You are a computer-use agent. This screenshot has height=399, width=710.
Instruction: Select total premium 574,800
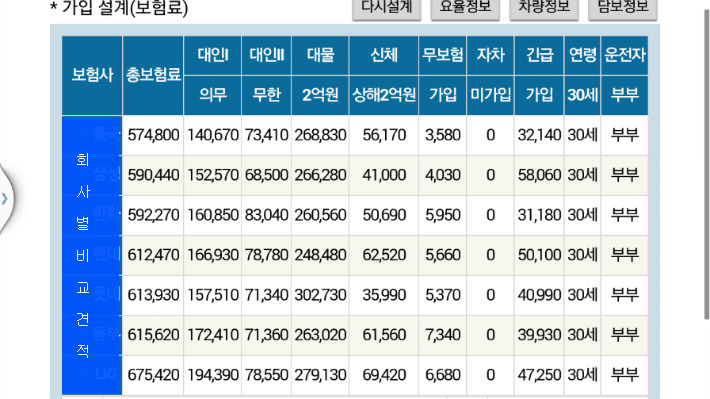[x=153, y=135]
